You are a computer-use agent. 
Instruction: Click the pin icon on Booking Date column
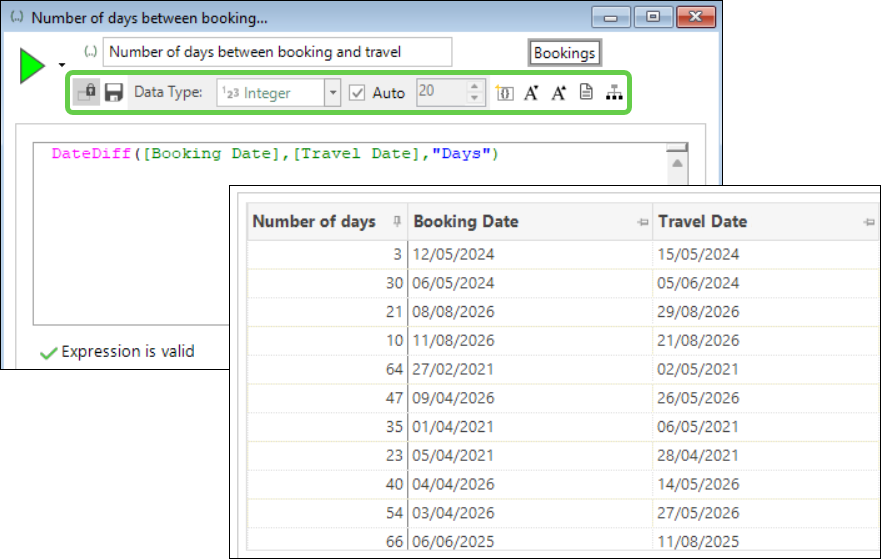642,223
